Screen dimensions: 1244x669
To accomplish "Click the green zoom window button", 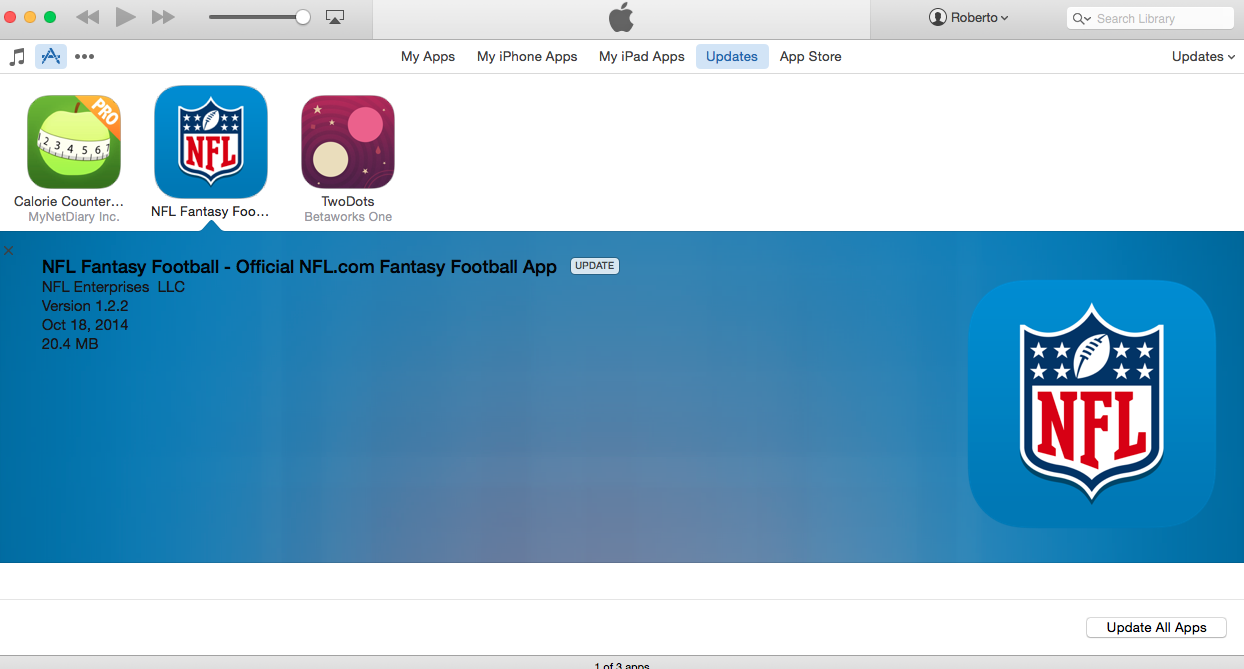I will tap(50, 17).
